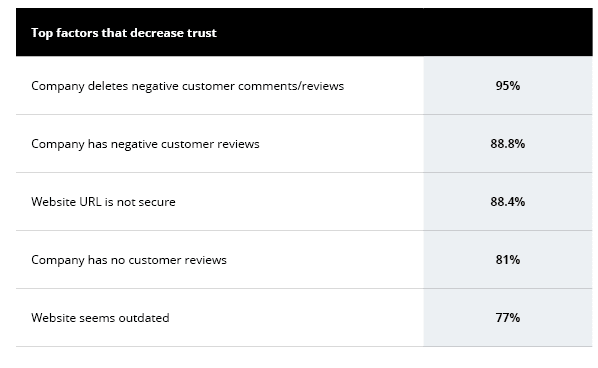Image resolution: width=598 pixels, height=368 pixels.
Task: Click the black header area above percentages
Action: coord(508,32)
